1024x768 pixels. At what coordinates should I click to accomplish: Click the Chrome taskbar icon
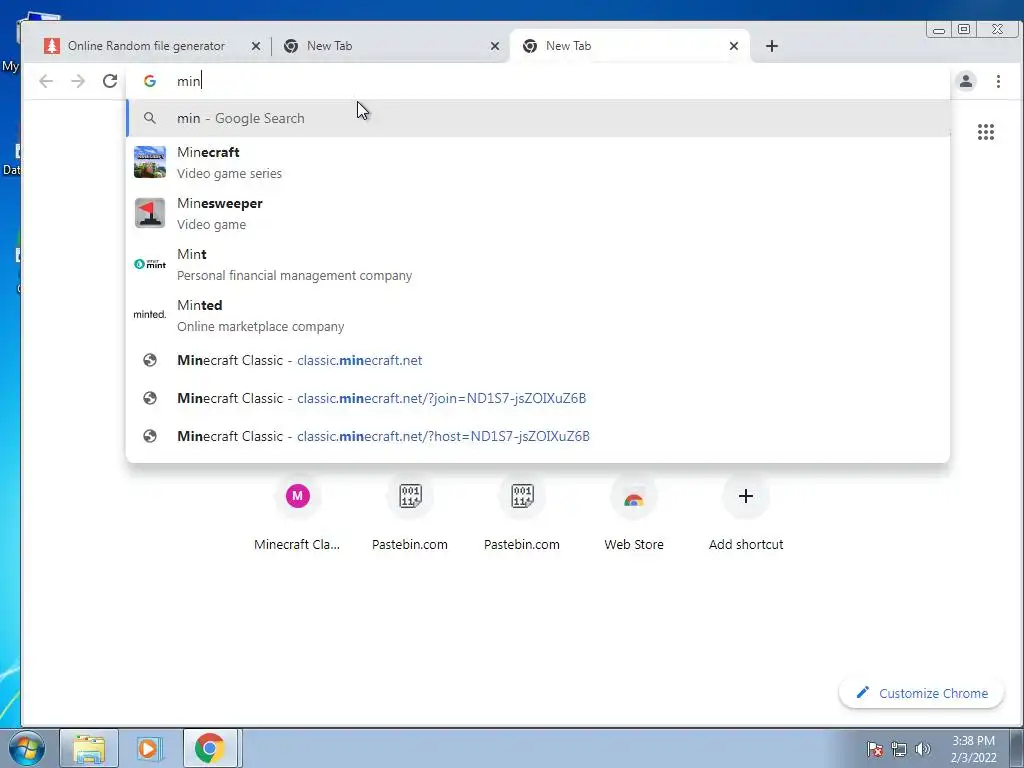209,748
